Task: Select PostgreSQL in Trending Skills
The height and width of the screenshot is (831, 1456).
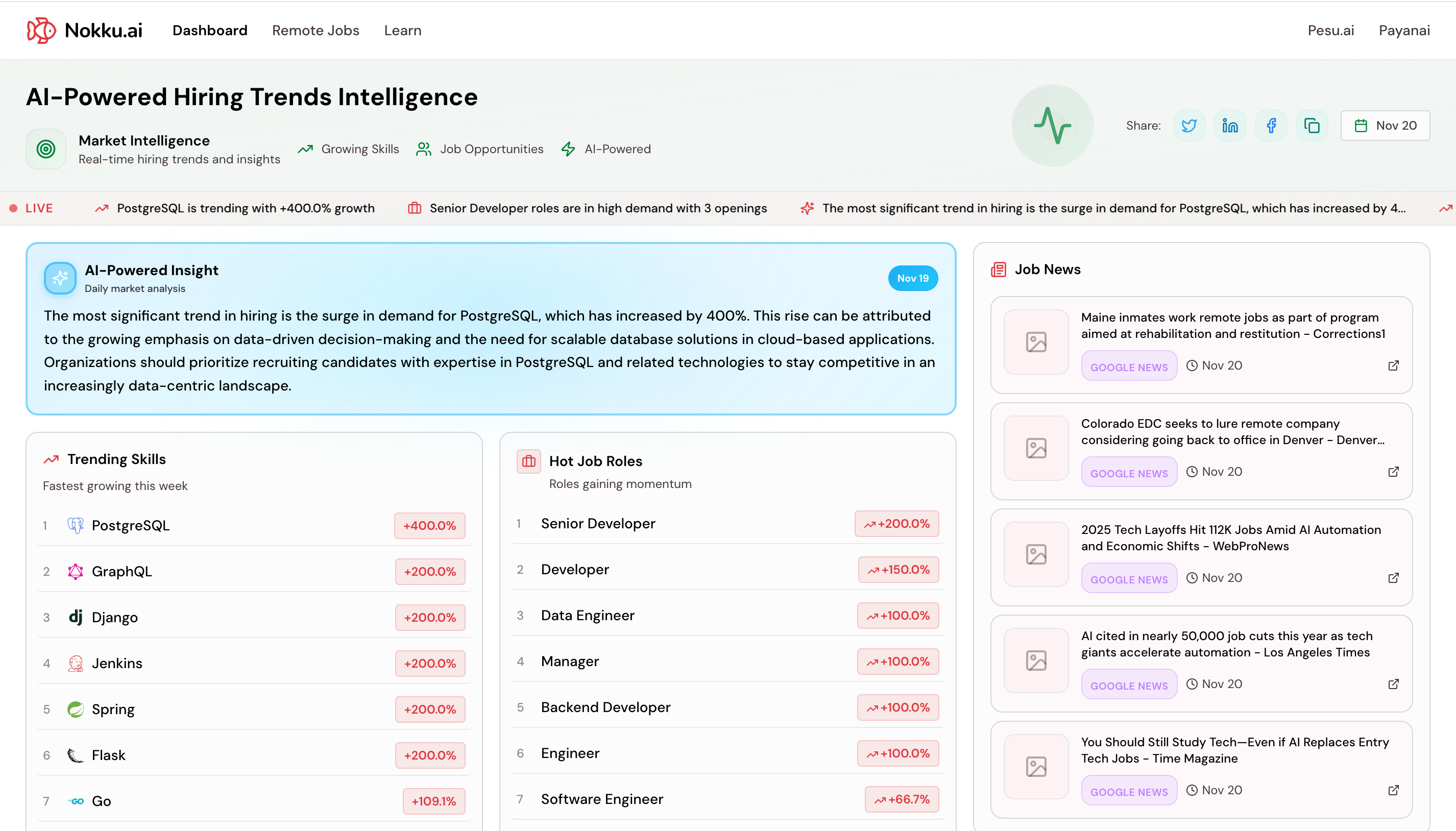Action: pyautogui.click(x=130, y=525)
